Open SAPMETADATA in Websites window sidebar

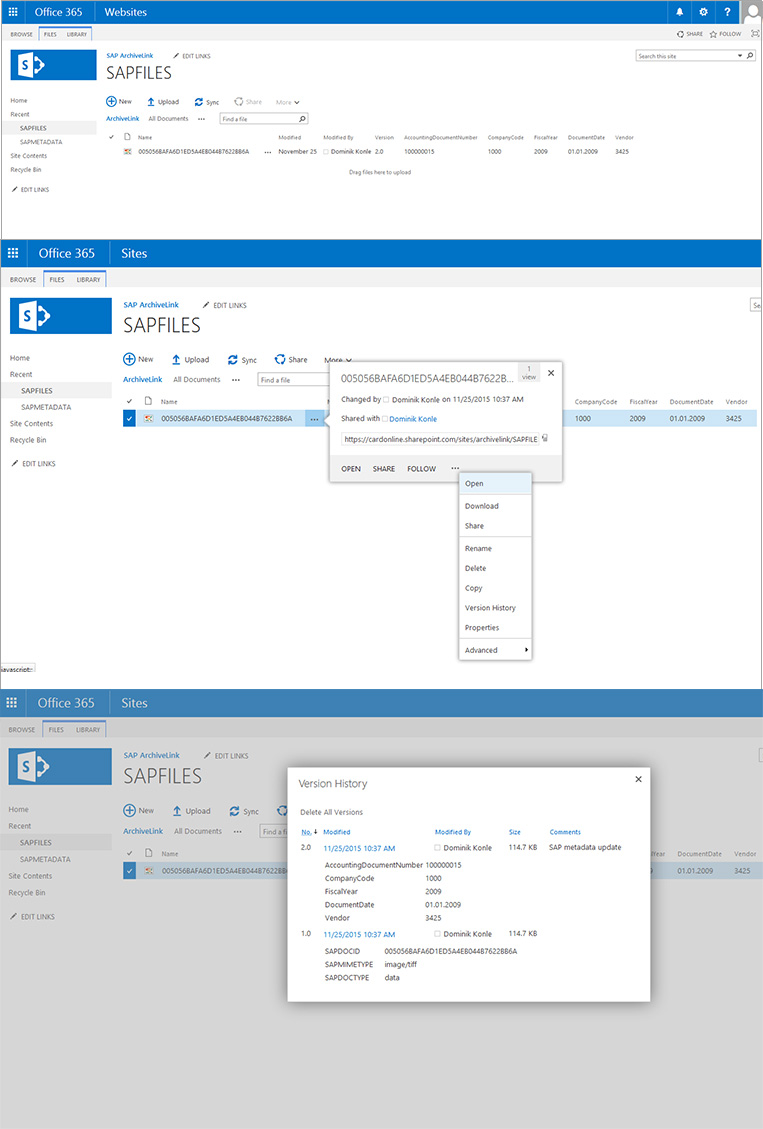41,142
